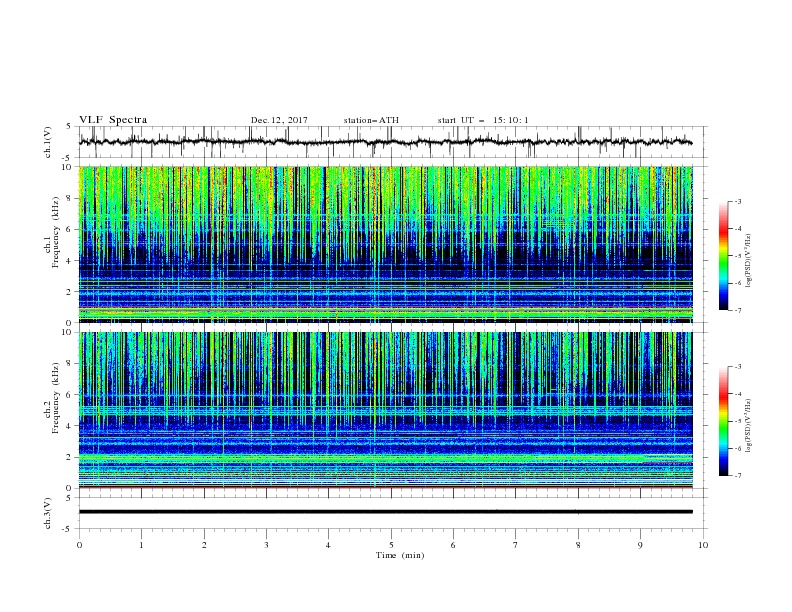
Task: Click the time axis tick label "3"
Action: (x=266, y=545)
